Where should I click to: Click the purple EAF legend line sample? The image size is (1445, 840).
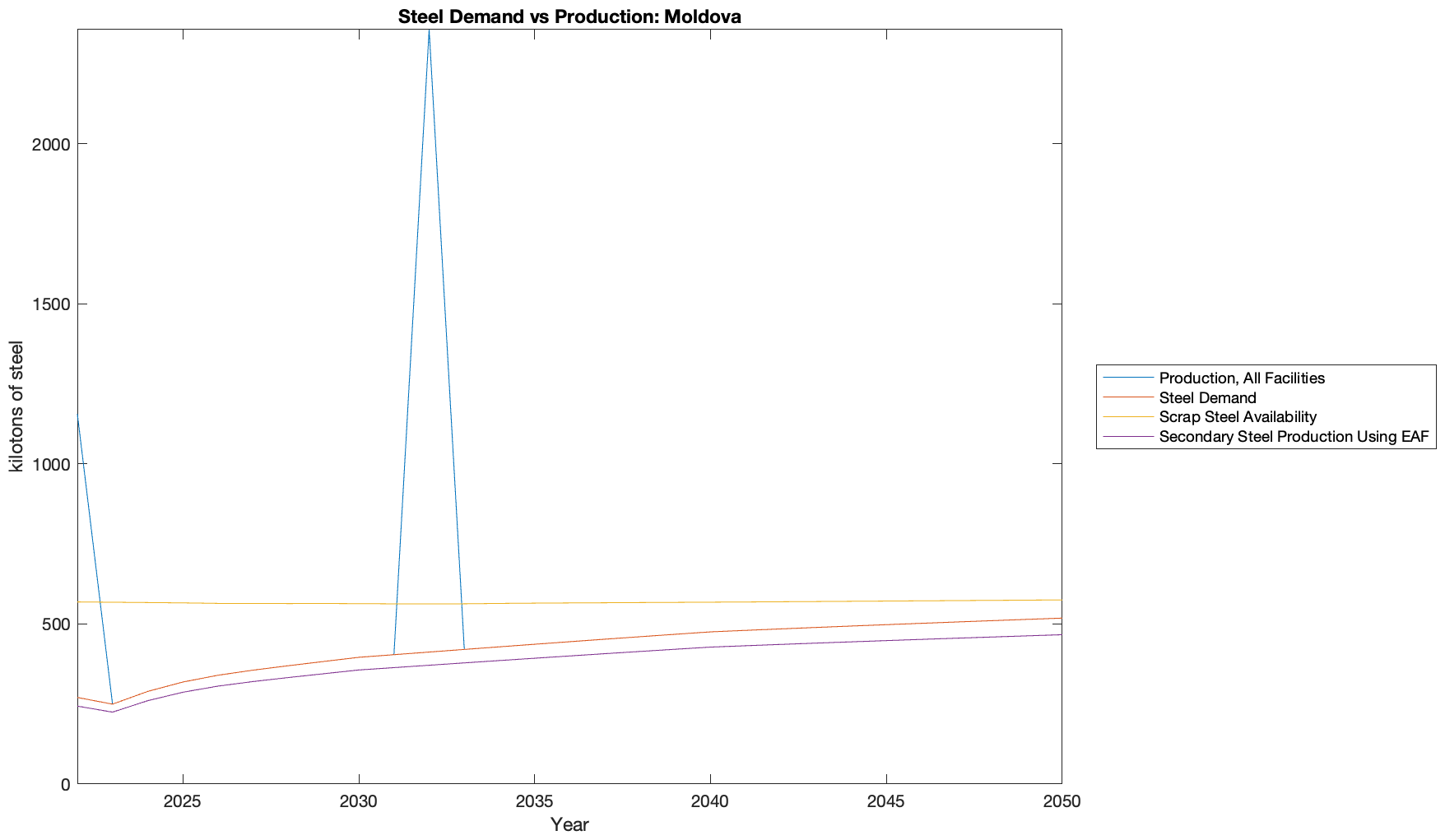[1127, 437]
